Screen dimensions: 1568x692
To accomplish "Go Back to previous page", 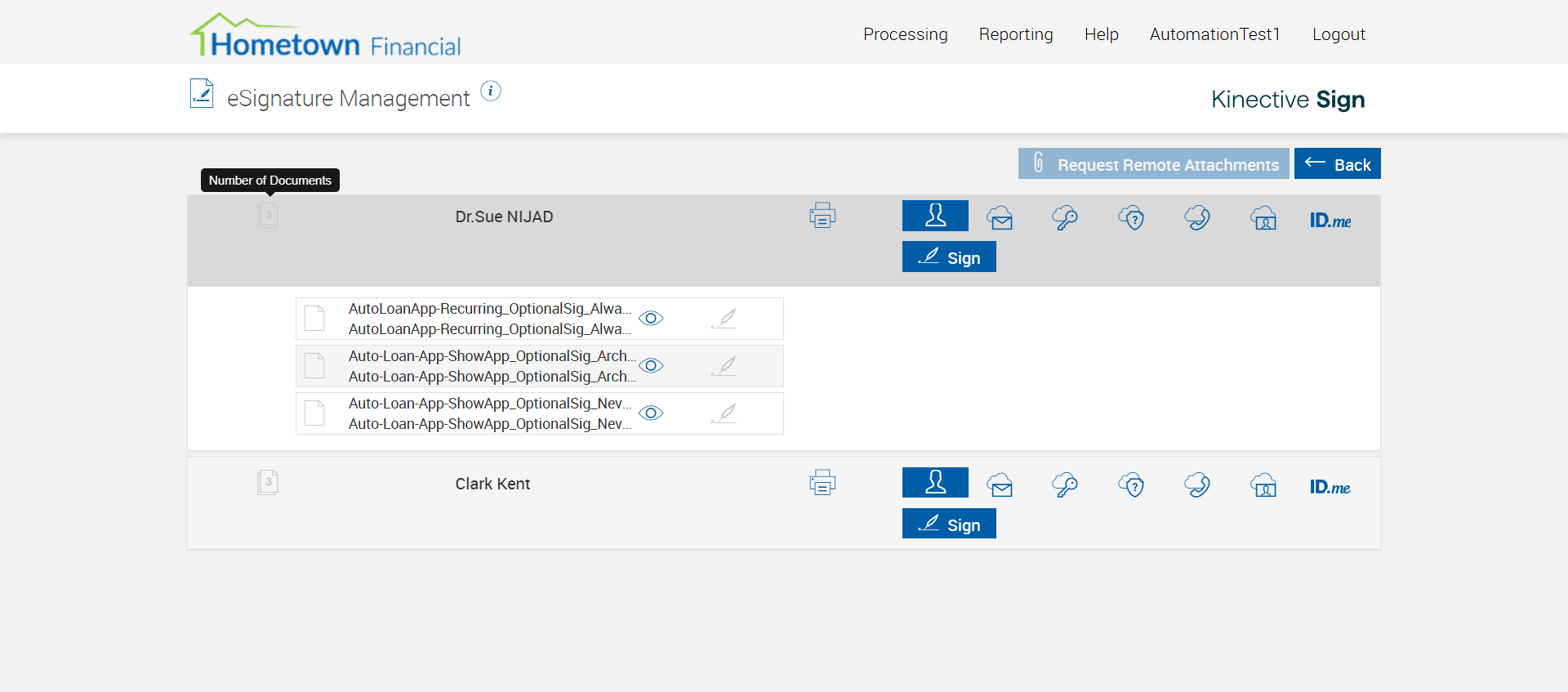I will point(1337,164).
